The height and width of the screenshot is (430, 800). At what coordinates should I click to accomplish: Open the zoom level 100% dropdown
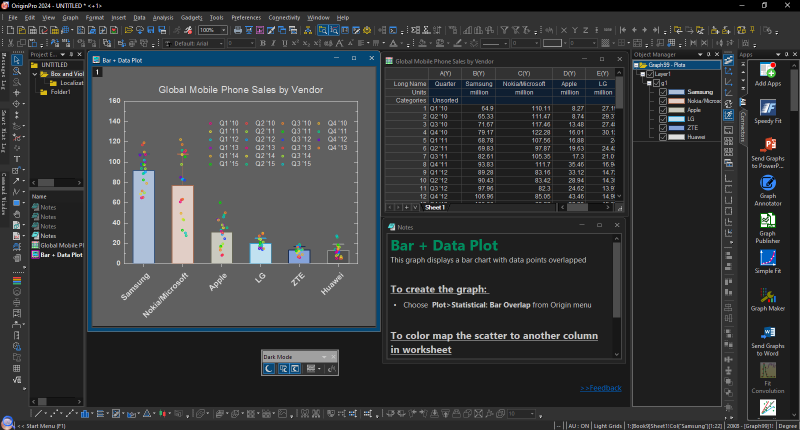click(222, 30)
